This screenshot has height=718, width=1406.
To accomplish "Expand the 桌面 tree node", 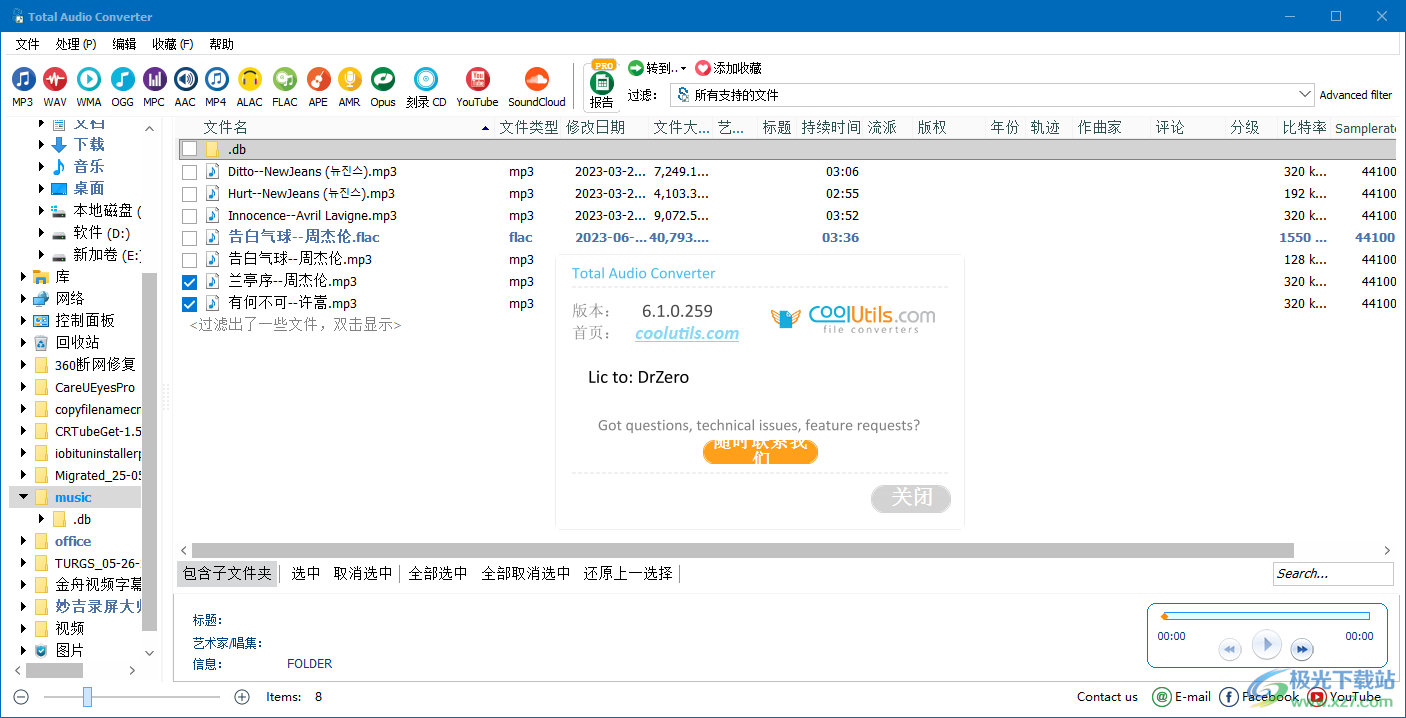I will [41, 189].
